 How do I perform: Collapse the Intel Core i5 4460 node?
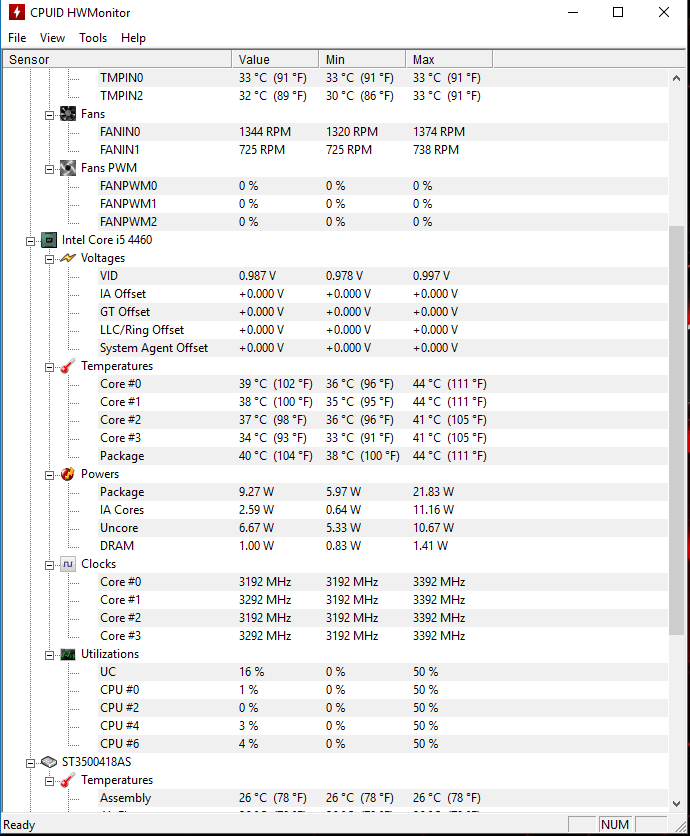point(30,242)
